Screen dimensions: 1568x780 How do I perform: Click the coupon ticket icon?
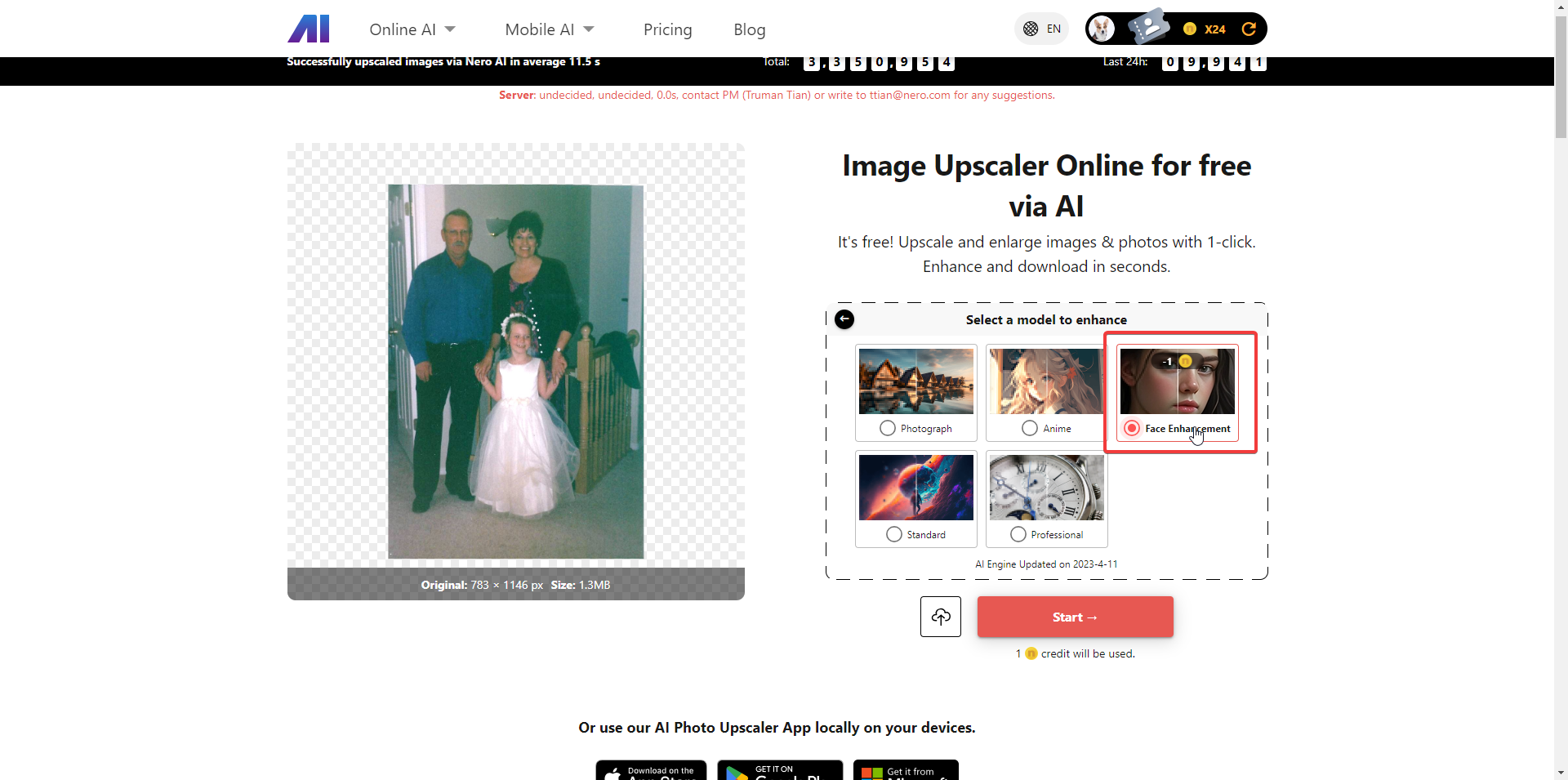[x=1147, y=28]
